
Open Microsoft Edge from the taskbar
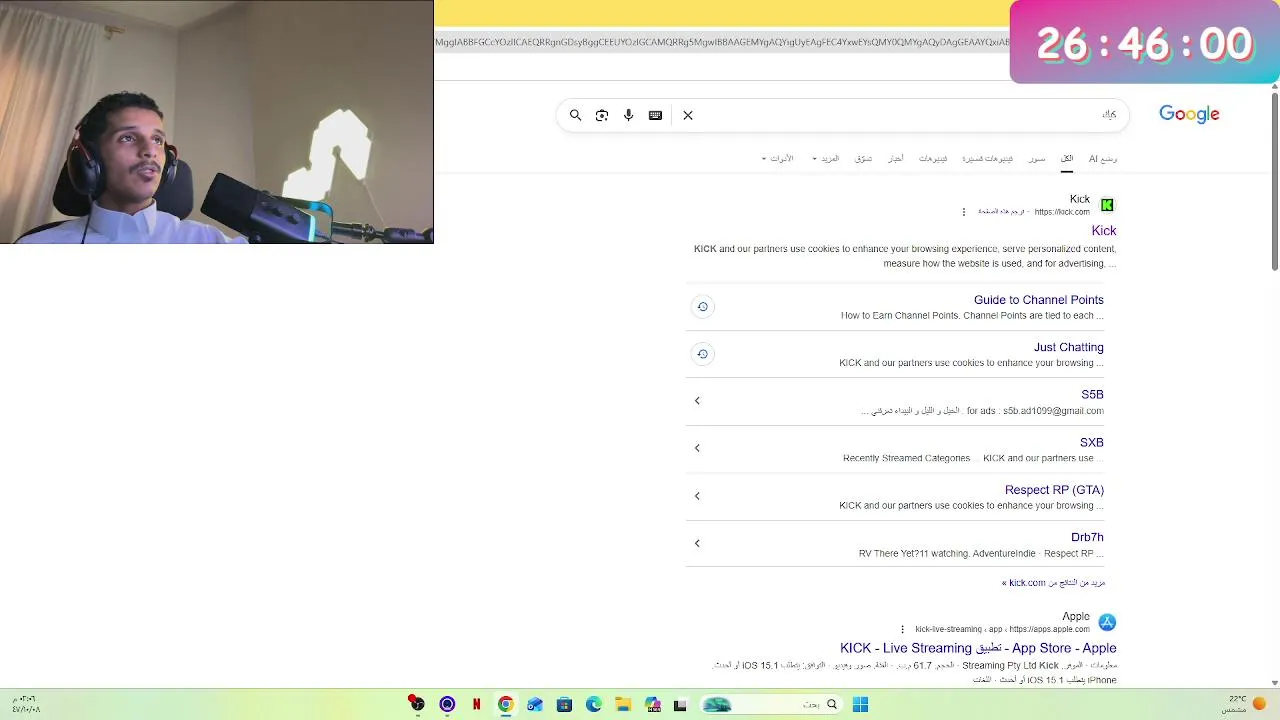593,705
